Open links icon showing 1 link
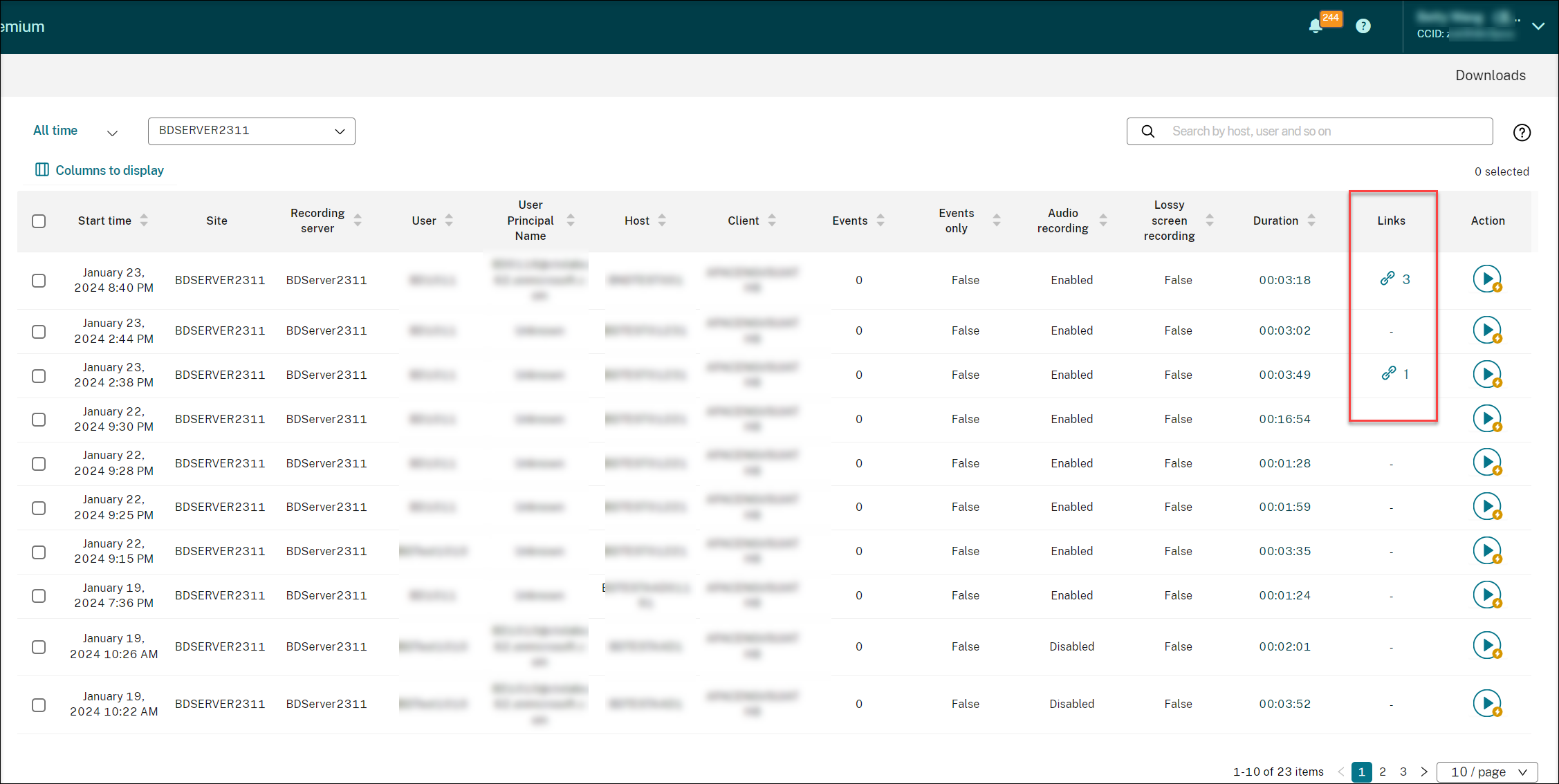 (1388, 373)
